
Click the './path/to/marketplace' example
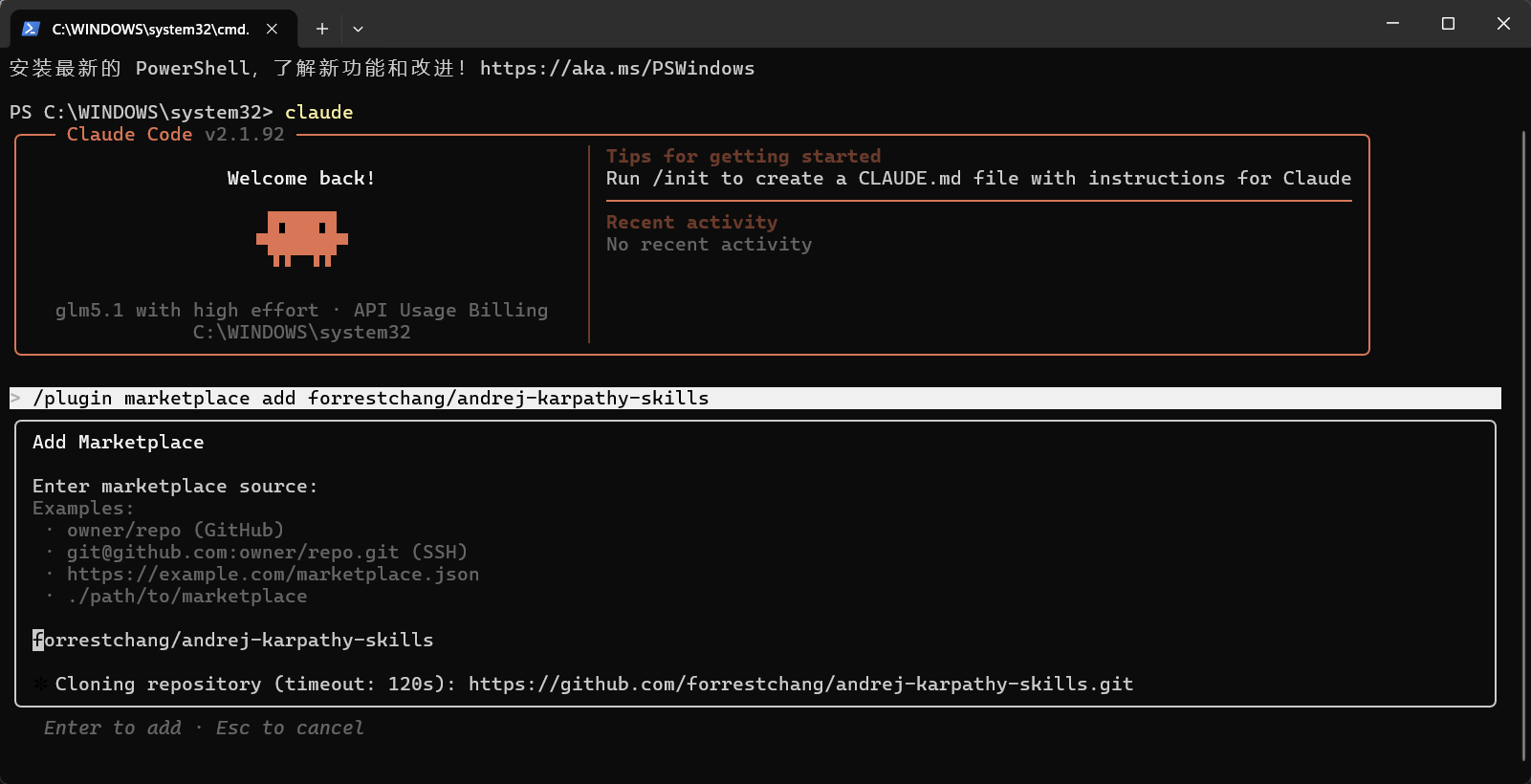pyautogui.click(x=186, y=596)
